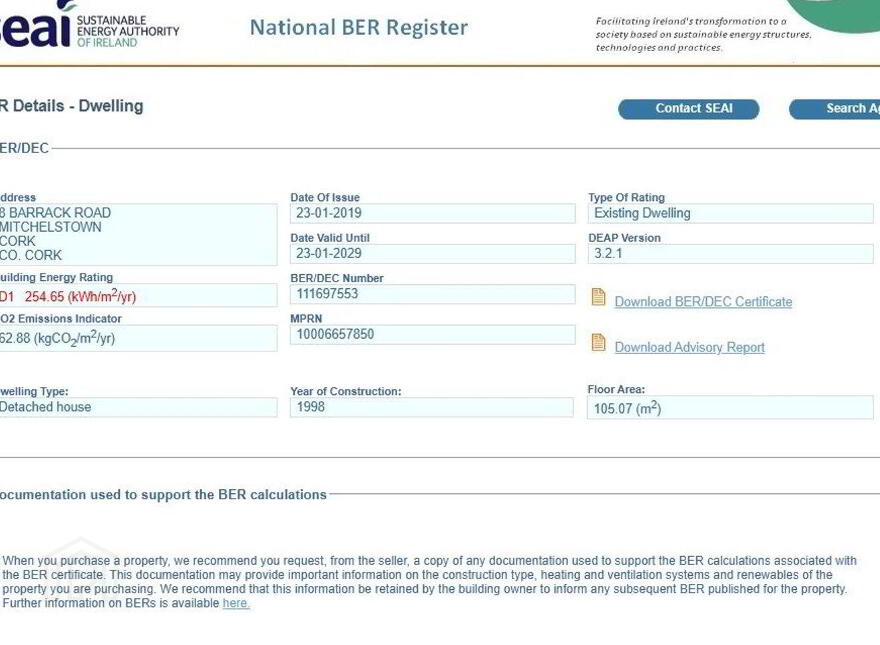The image size is (880, 645).
Task: Click the Building Energy Rating value 254.65
Action: (138, 295)
